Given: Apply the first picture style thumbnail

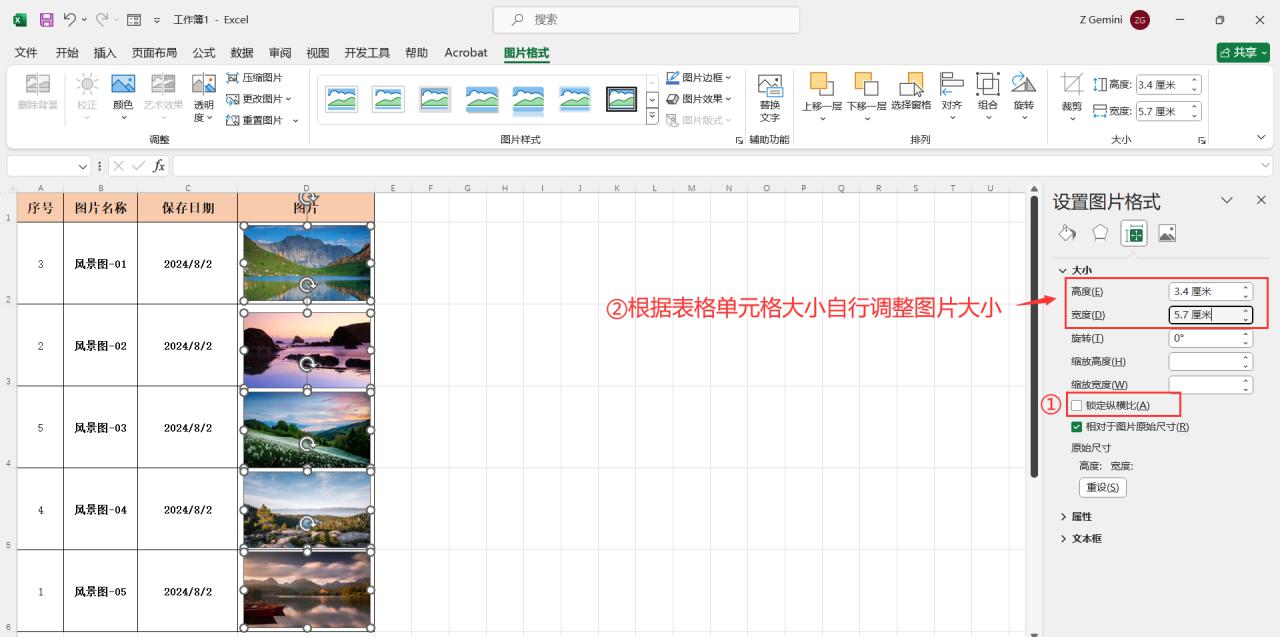Looking at the screenshot, I should click(x=341, y=99).
